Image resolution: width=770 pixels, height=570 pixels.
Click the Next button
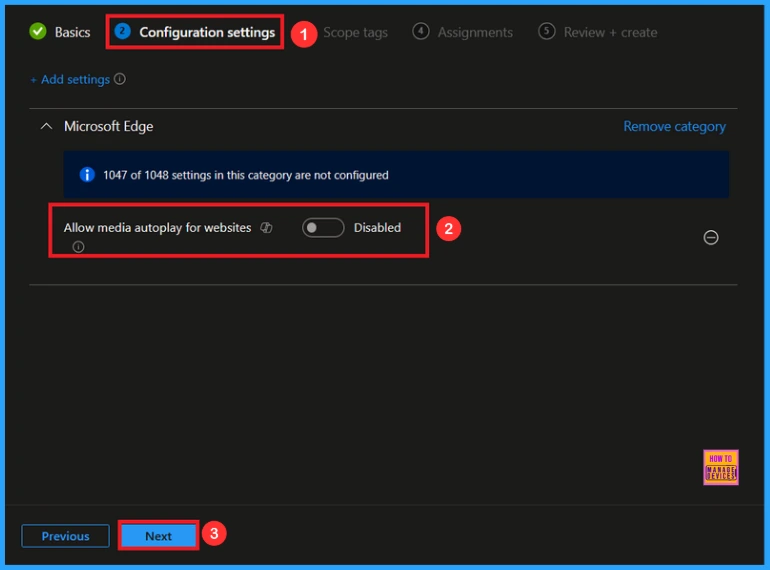[158, 536]
